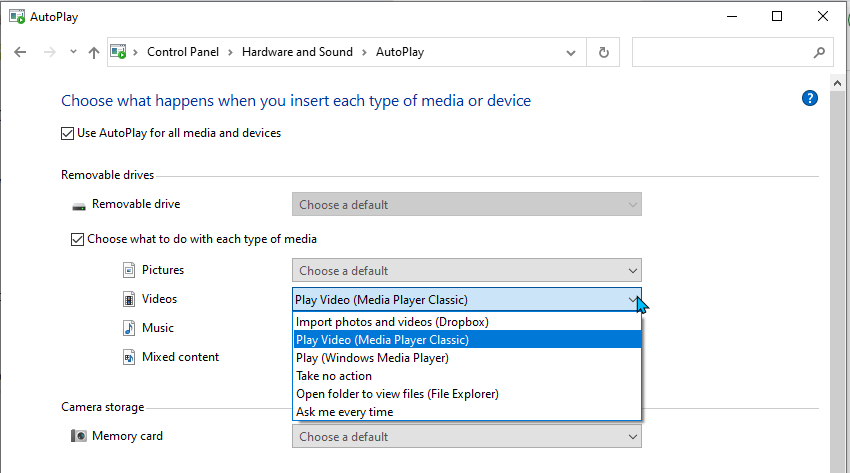
Task: Click the Up one level arrow
Action: pyautogui.click(x=94, y=52)
